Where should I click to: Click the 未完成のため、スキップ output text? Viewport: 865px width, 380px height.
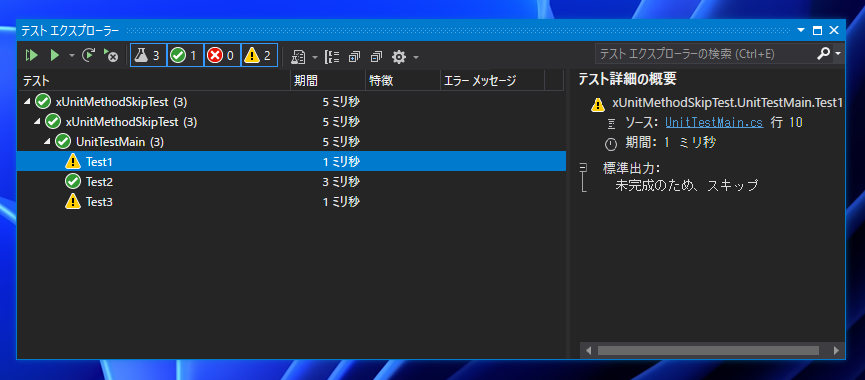coord(687,185)
